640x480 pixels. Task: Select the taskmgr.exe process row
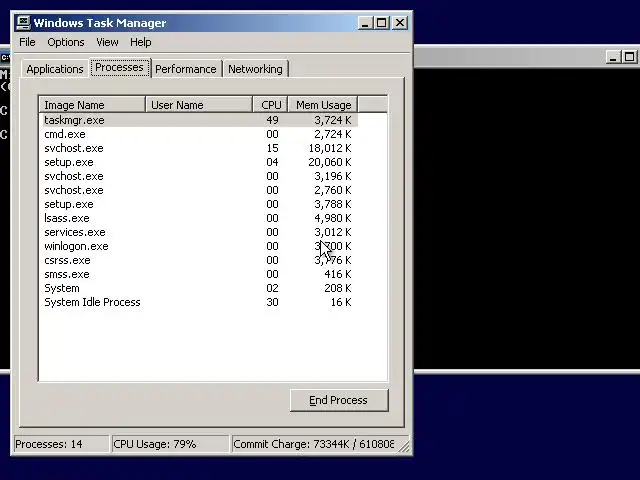coord(199,120)
